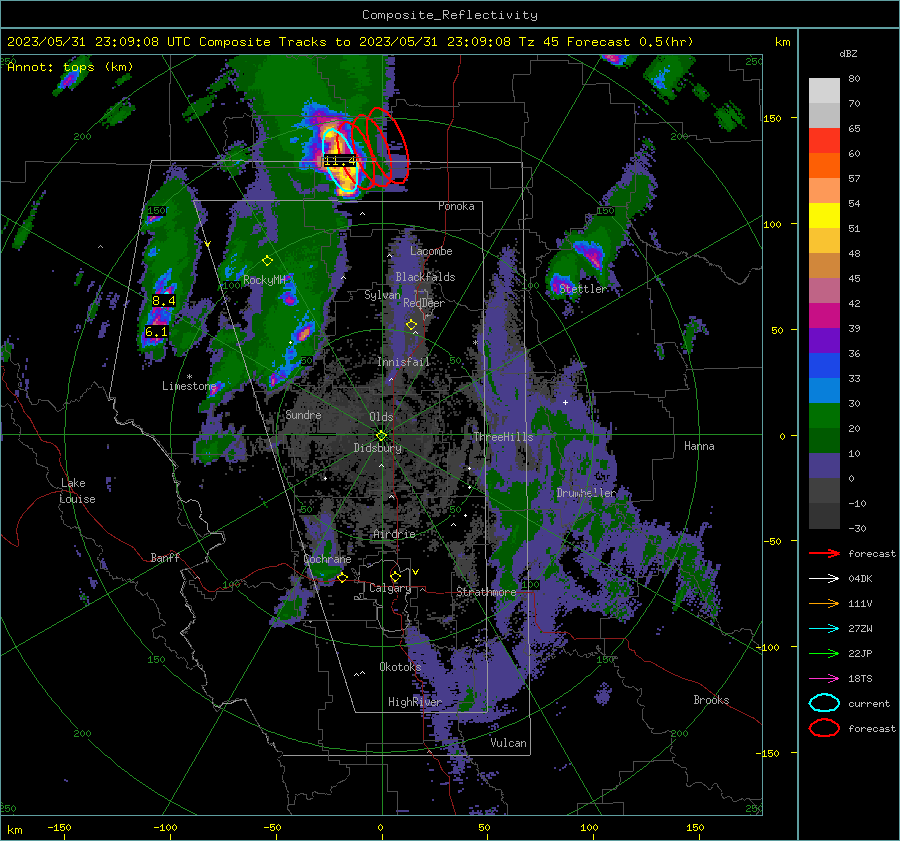Click the magenta 18TS arrow in legend
Viewport: 900px width, 841px height.
tap(824, 679)
